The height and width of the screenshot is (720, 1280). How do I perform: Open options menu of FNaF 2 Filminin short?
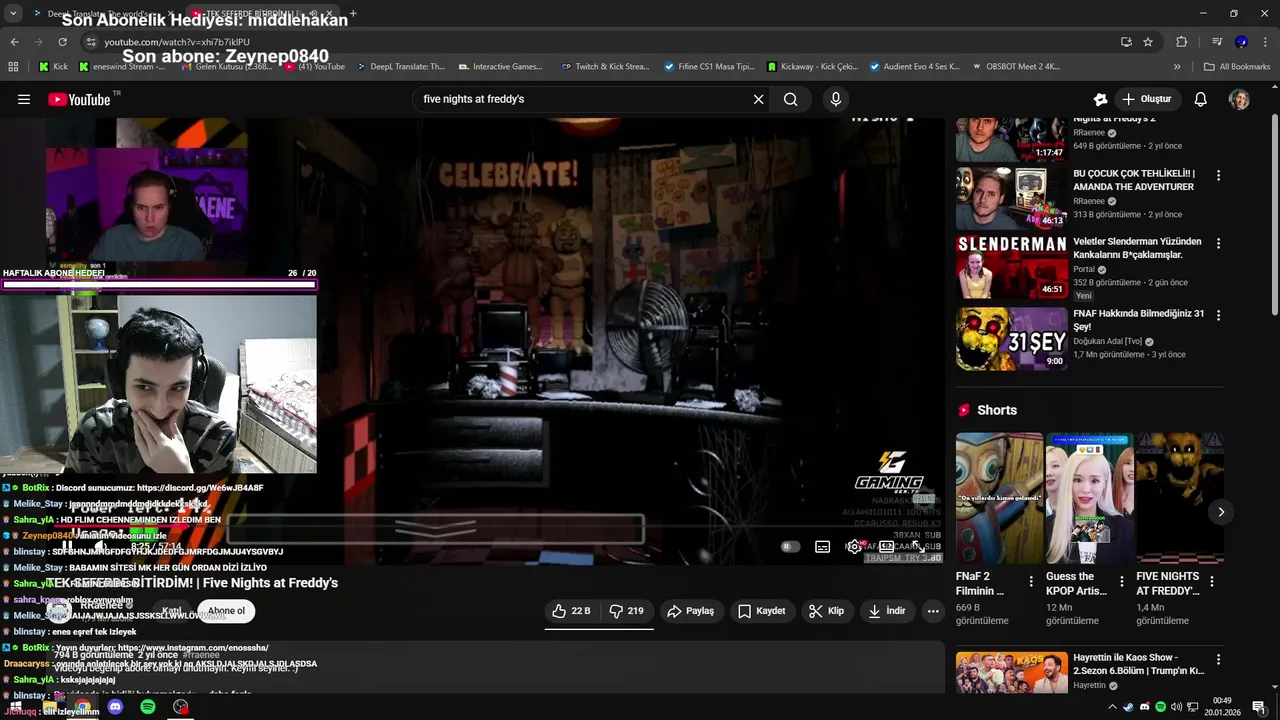point(1031,581)
